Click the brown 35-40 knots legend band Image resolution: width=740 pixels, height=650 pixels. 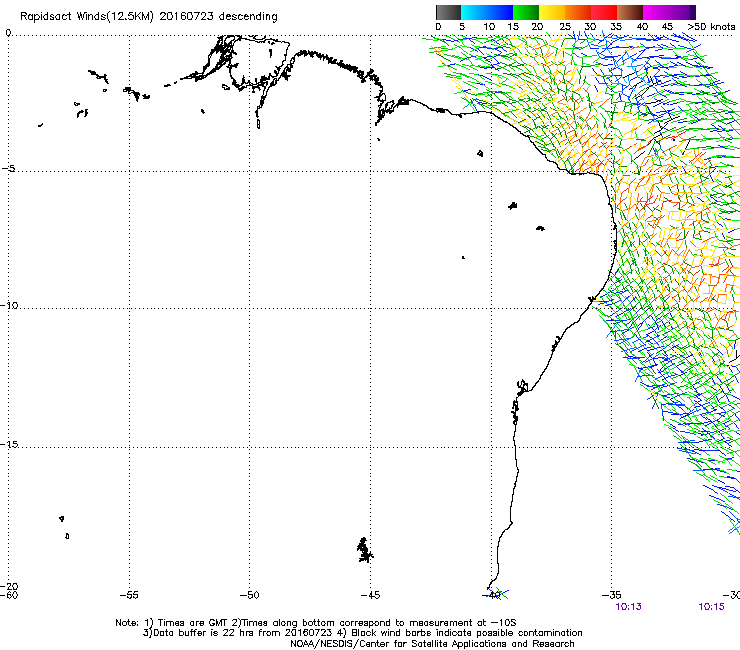pos(630,12)
